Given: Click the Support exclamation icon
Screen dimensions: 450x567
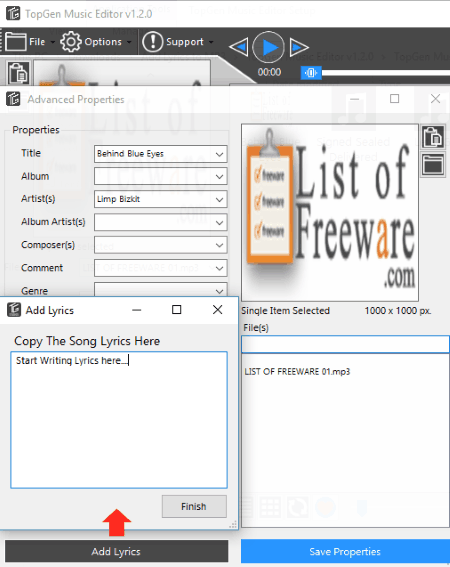Looking at the screenshot, I should 153,42.
